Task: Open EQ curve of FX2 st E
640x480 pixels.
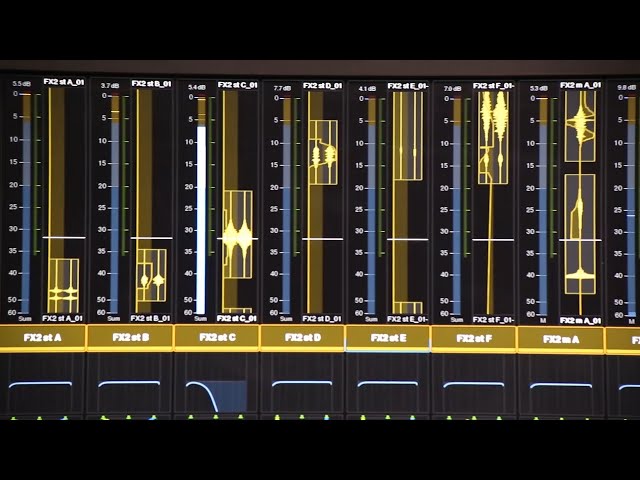Action: point(388,384)
